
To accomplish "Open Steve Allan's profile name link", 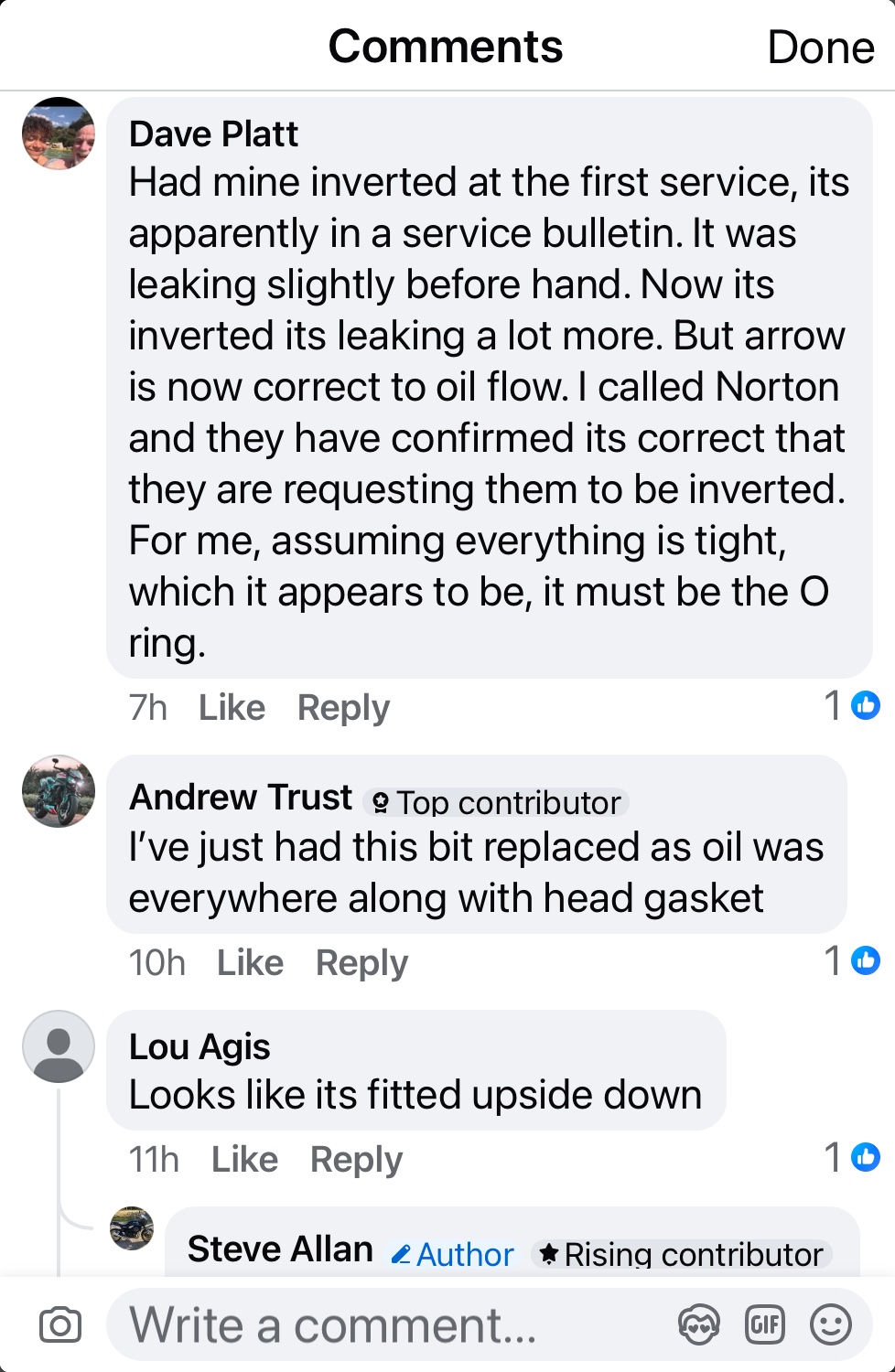I will coord(280,1249).
